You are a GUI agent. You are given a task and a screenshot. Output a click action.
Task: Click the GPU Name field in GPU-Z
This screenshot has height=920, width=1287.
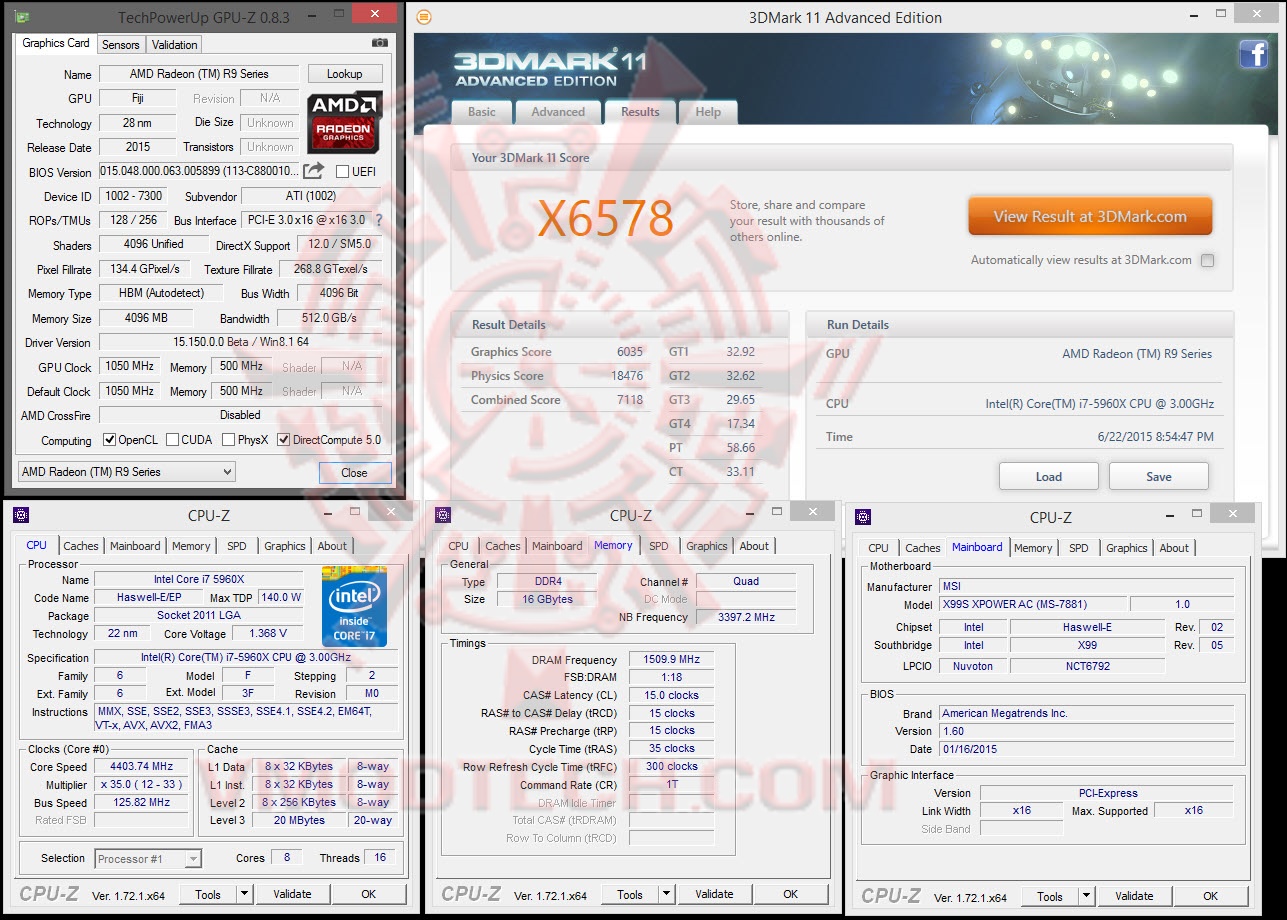(x=198, y=74)
